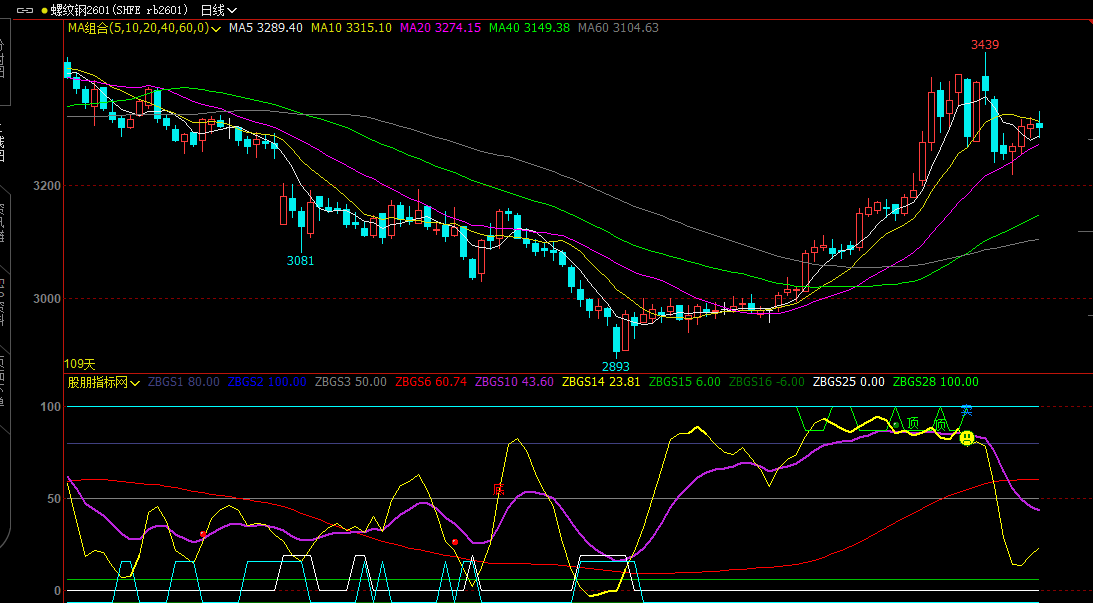Click the 3200 price axis label
This screenshot has height=603, width=1093.
tap(47, 186)
